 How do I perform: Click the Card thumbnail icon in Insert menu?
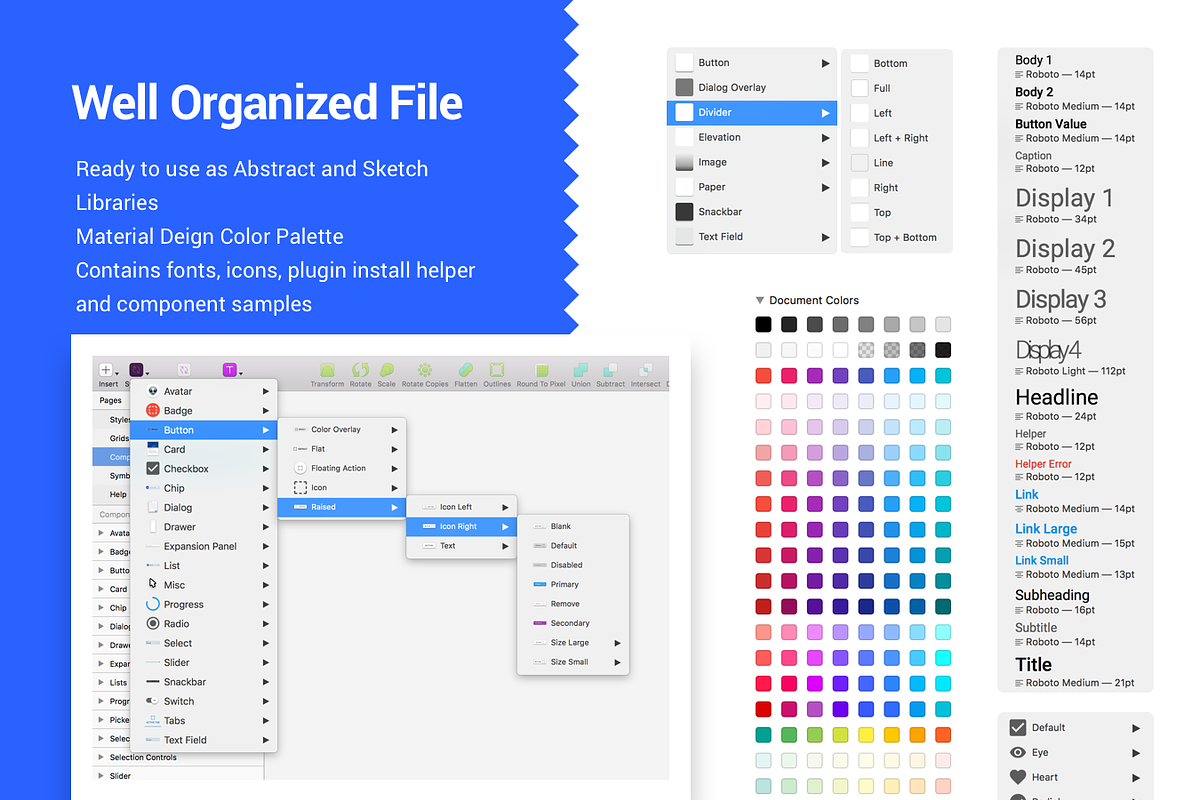click(153, 449)
